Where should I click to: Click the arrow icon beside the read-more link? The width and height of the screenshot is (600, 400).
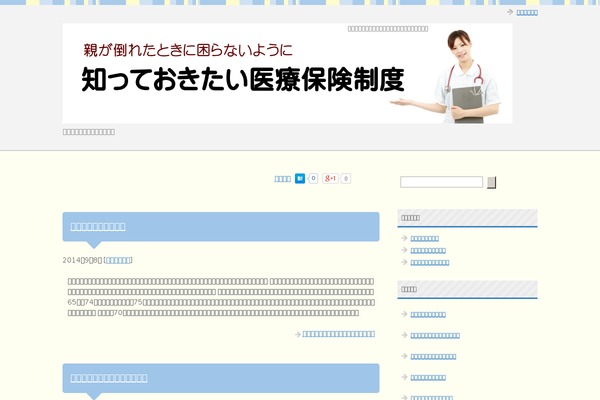(x=298, y=334)
